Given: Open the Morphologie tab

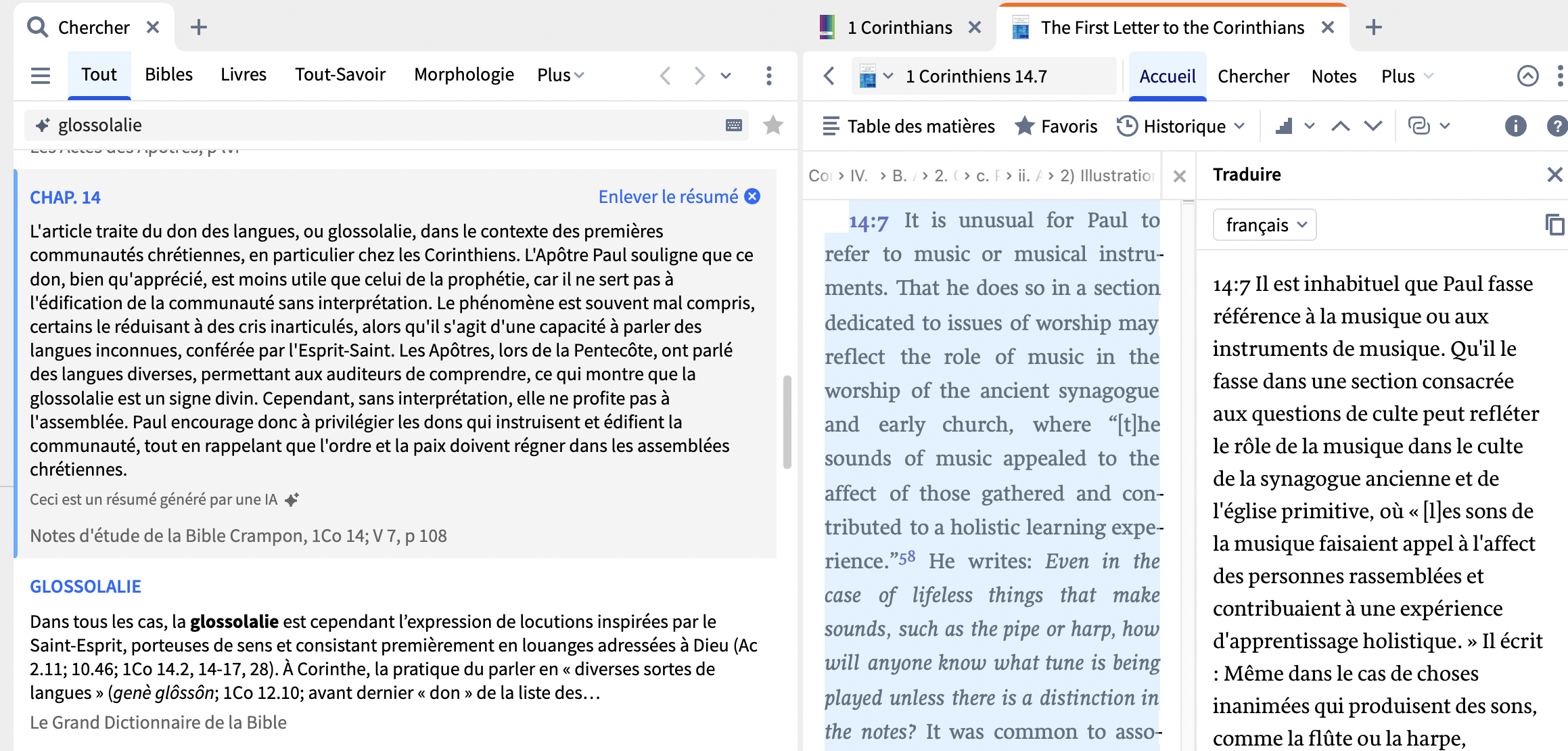Looking at the screenshot, I should click(464, 74).
